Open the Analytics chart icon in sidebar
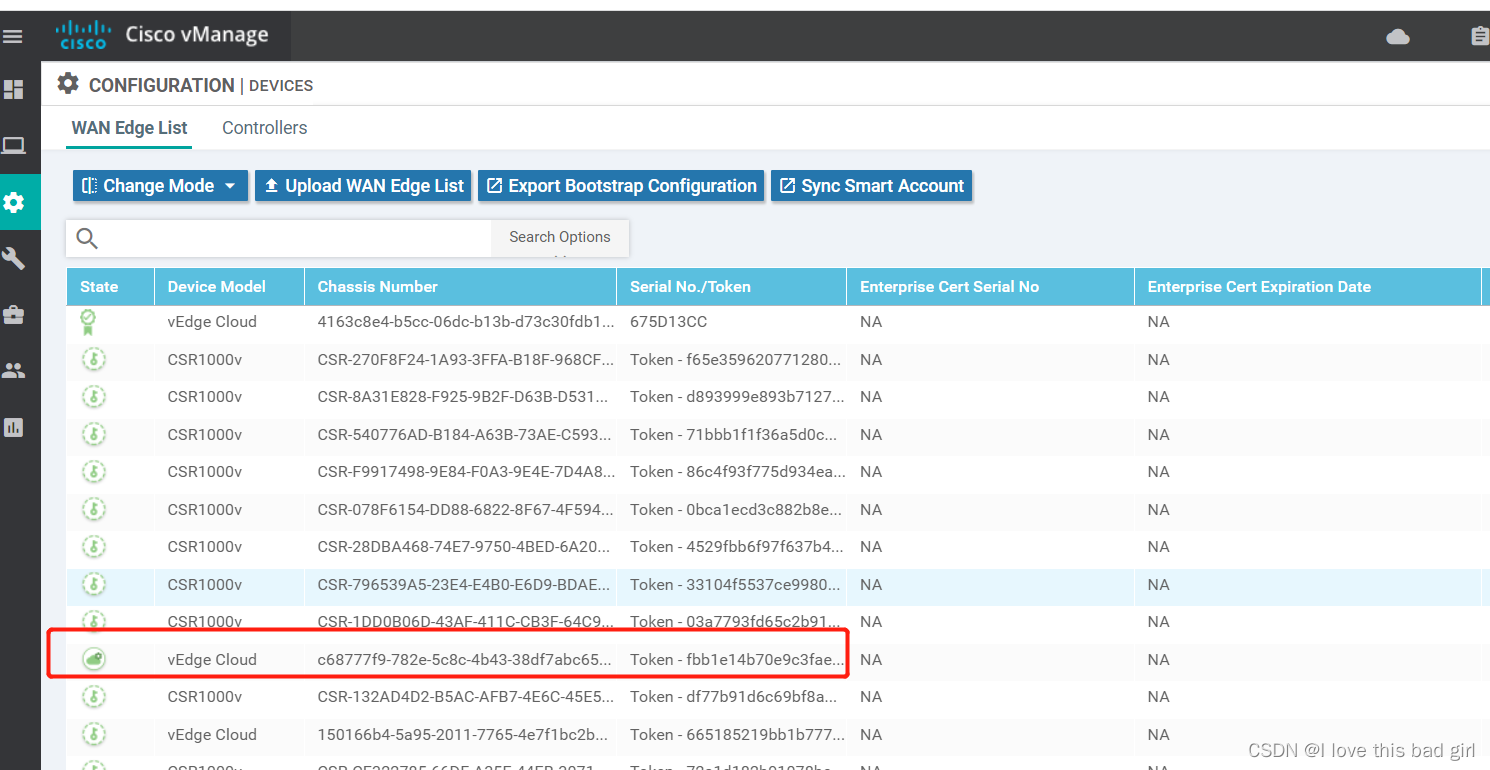Image resolution: width=1490 pixels, height=770 pixels. [x=13, y=427]
